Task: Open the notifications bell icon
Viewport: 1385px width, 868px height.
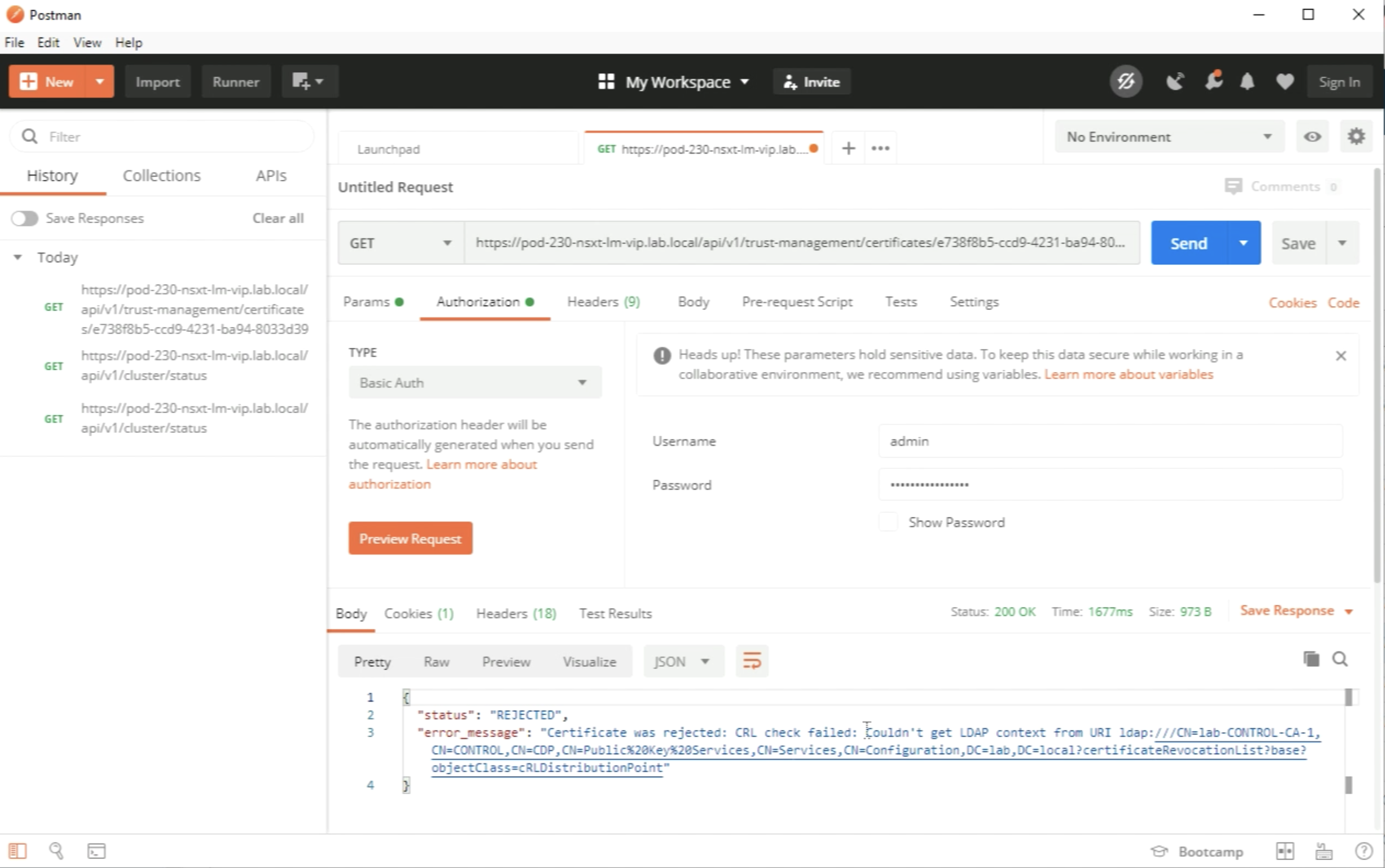Action: (x=1247, y=82)
